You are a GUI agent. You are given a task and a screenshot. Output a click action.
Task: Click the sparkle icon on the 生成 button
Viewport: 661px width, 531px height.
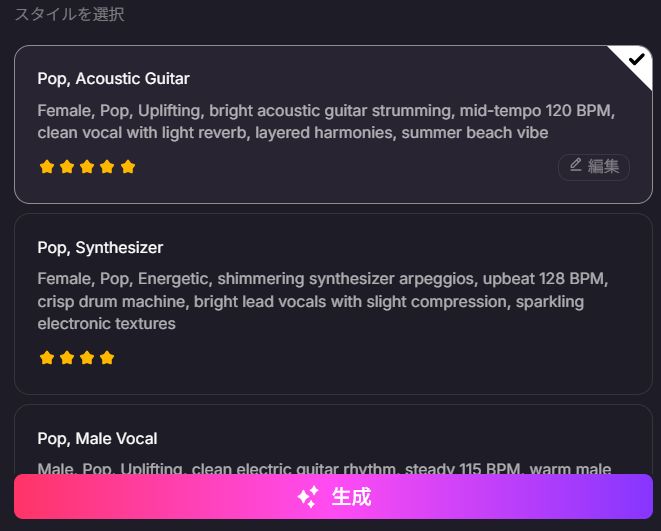(308, 497)
